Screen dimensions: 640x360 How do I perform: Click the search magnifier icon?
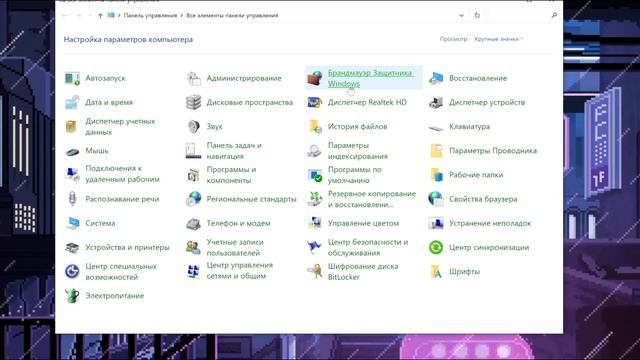click(x=554, y=16)
